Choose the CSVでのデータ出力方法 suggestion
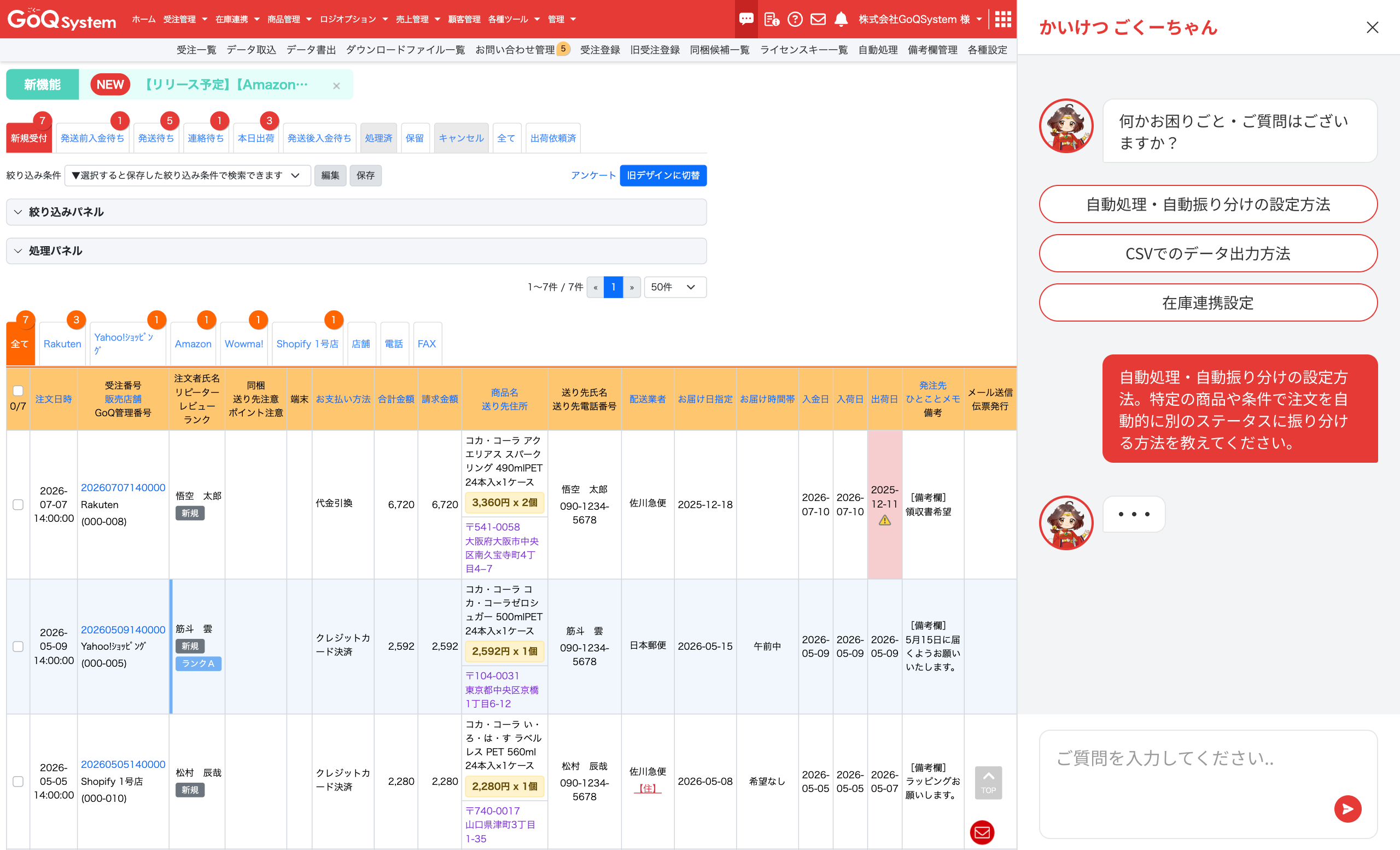Image resolution: width=1400 pixels, height=850 pixels. [x=1207, y=253]
